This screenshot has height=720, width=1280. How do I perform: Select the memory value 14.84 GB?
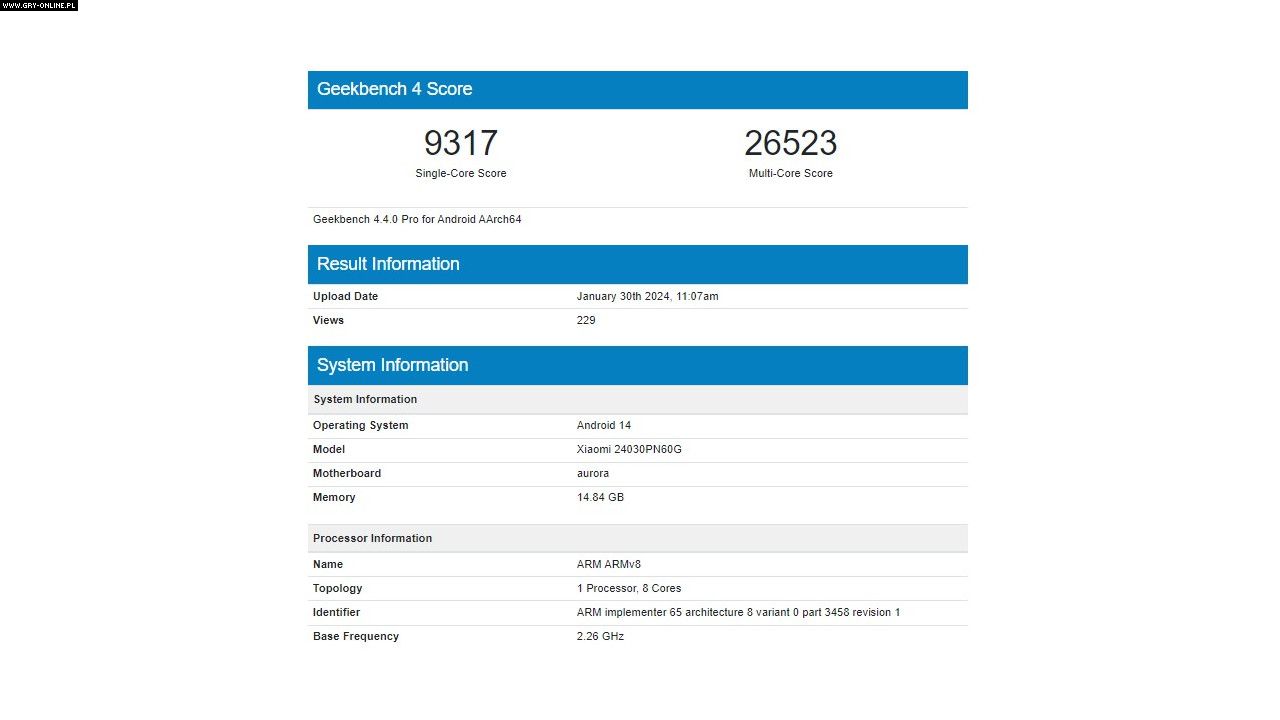pos(600,498)
